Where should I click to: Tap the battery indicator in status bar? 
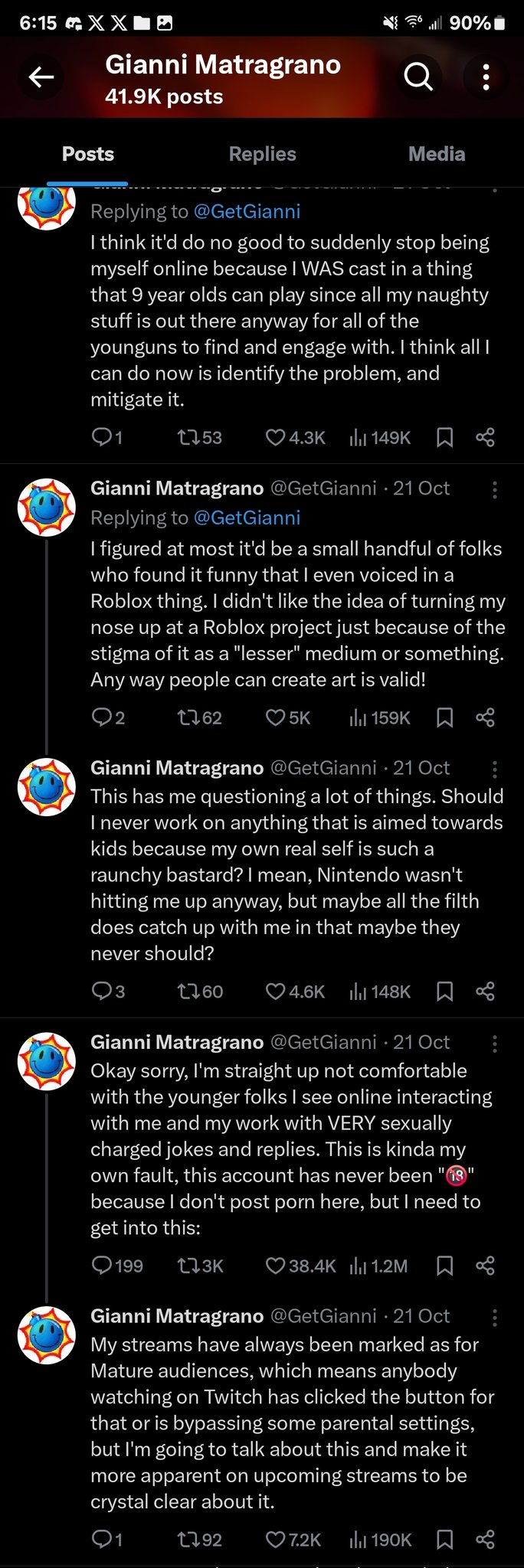coord(499,23)
